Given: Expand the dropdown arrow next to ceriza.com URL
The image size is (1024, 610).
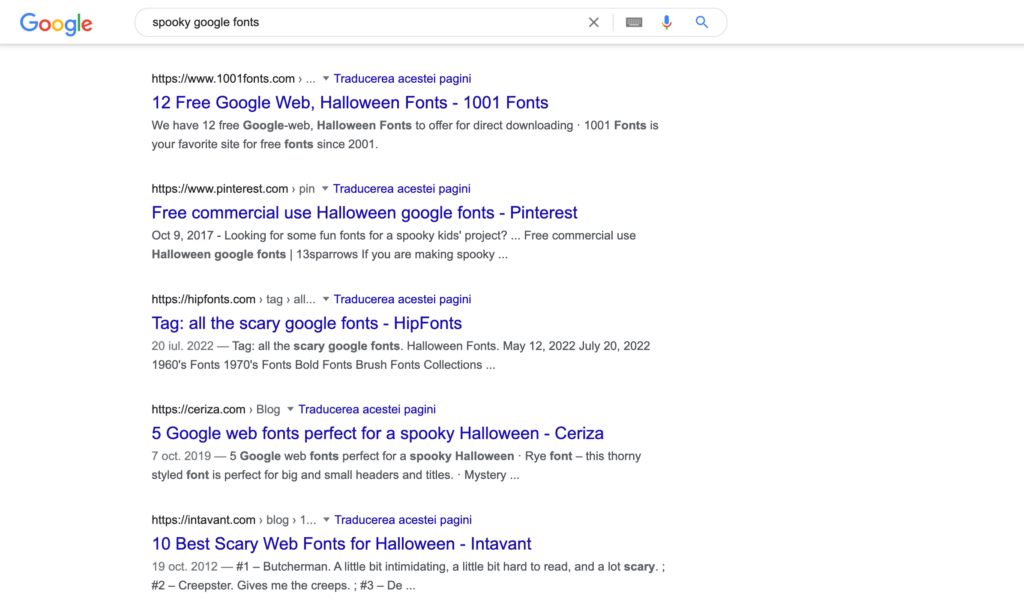Looking at the screenshot, I should click(290, 409).
